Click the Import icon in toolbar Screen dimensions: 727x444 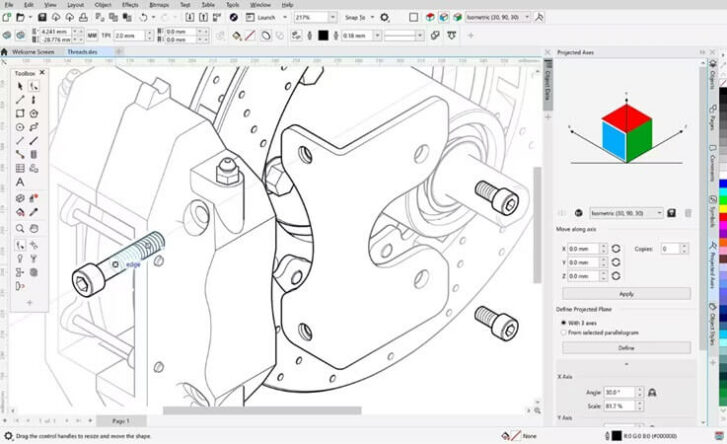click(x=190, y=17)
